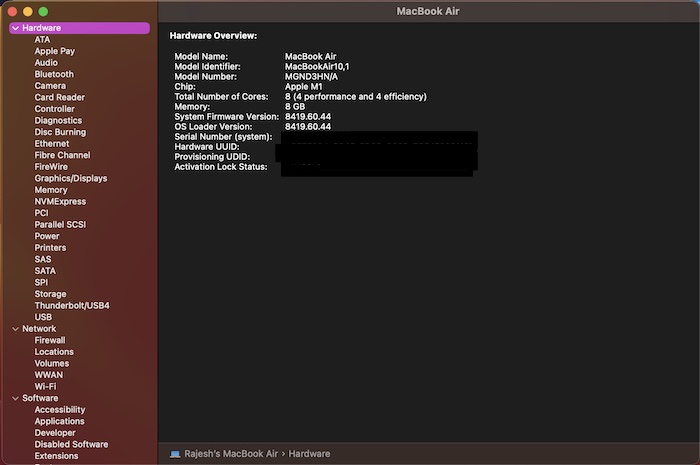The image size is (700, 465).
Task: Open the Apple Pay section
Action: [x=54, y=51]
